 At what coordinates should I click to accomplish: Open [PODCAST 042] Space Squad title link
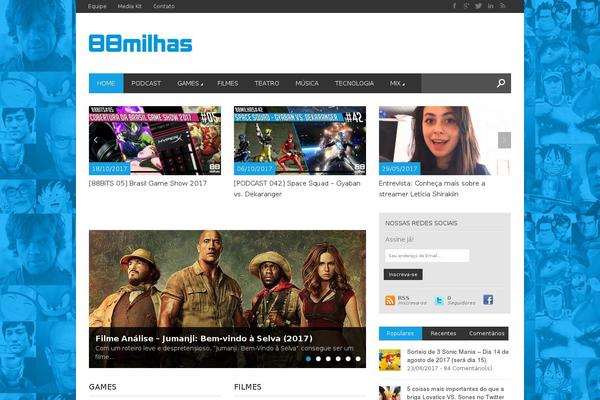(x=297, y=189)
